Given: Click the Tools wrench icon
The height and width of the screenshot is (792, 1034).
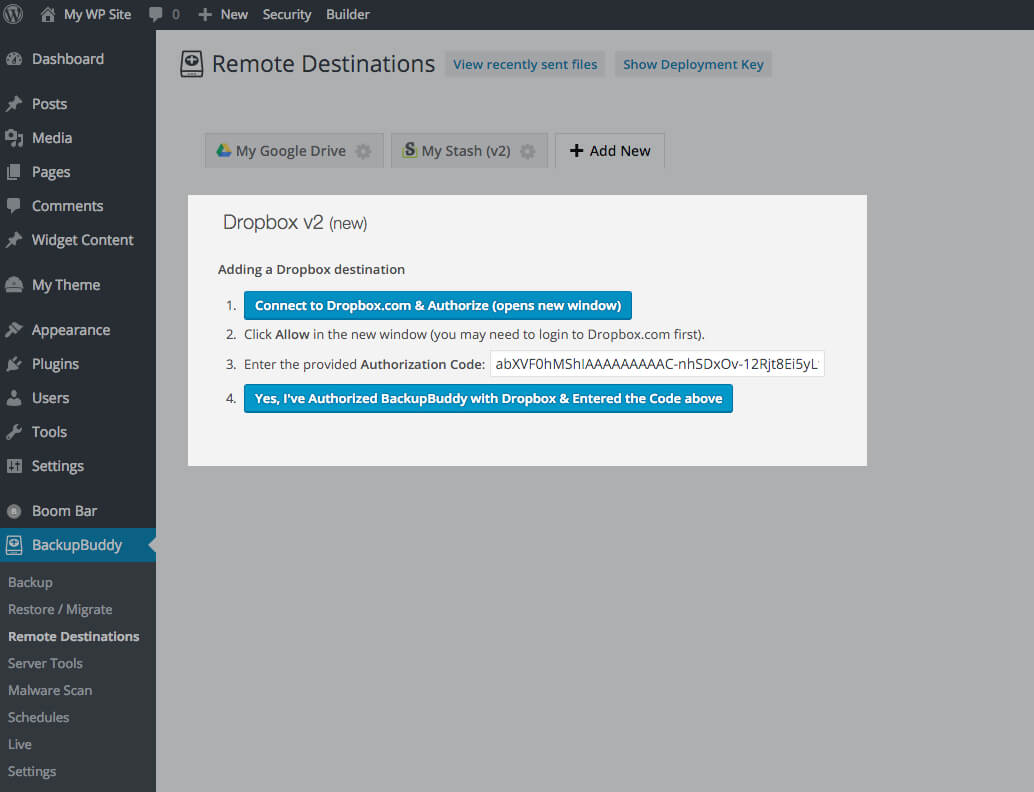Looking at the screenshot, I should (x=14, y=432).
